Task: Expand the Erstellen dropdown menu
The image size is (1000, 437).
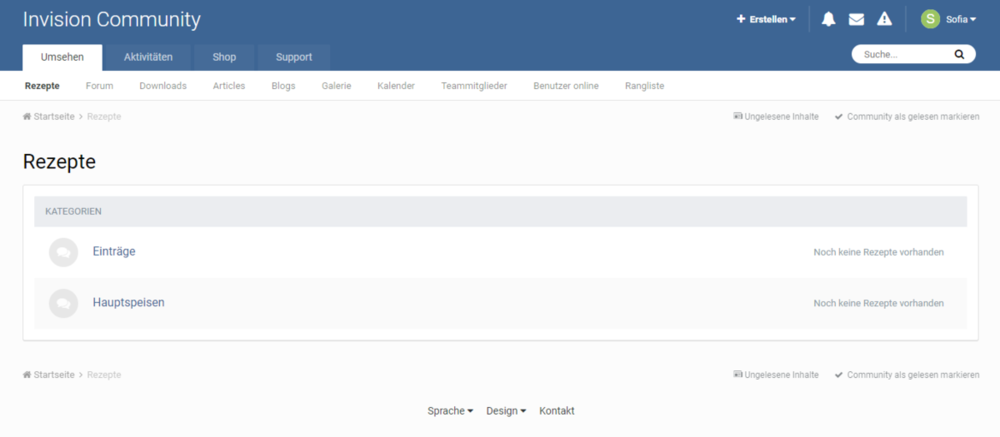Action: pyautogui.click(x=766, y=19)
